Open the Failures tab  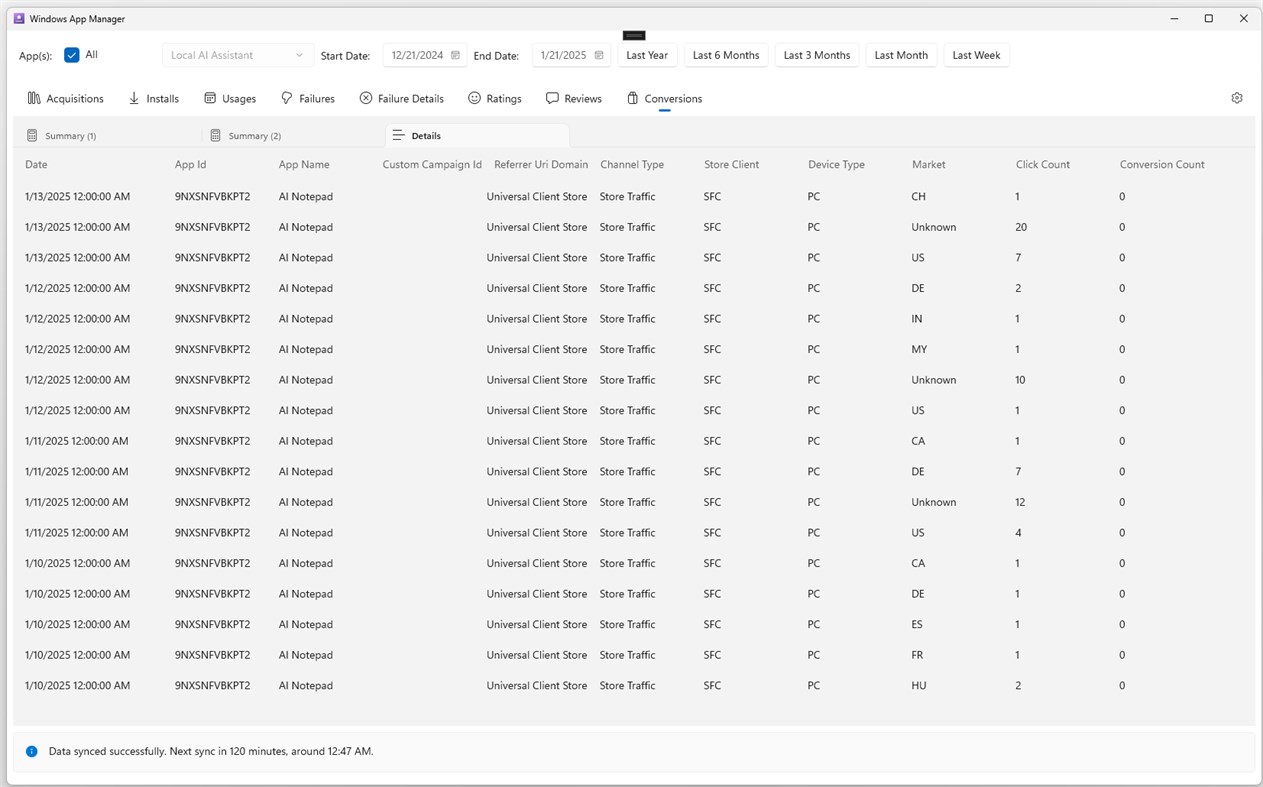pyautogui.click(x=308, y=98)
